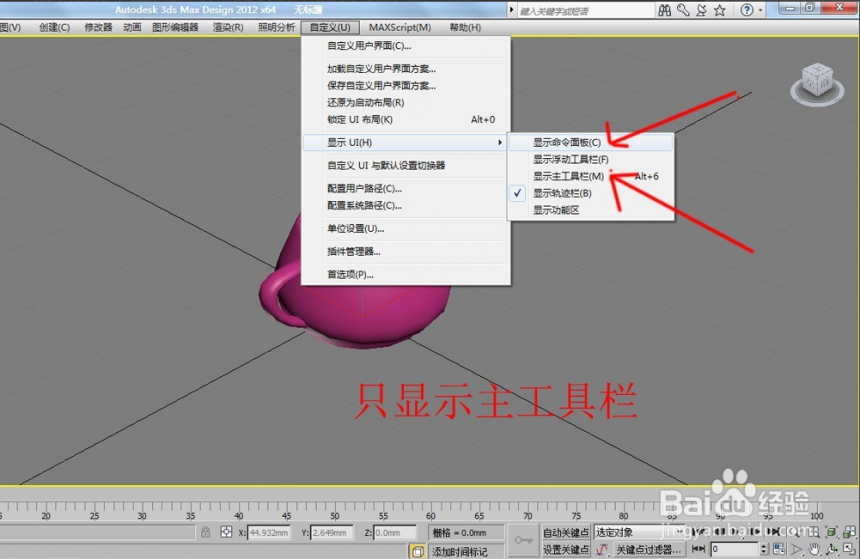The height and width of the screenshot is (559, 860).
Task: Click the Y coordinate field
Action: [331, 533]
